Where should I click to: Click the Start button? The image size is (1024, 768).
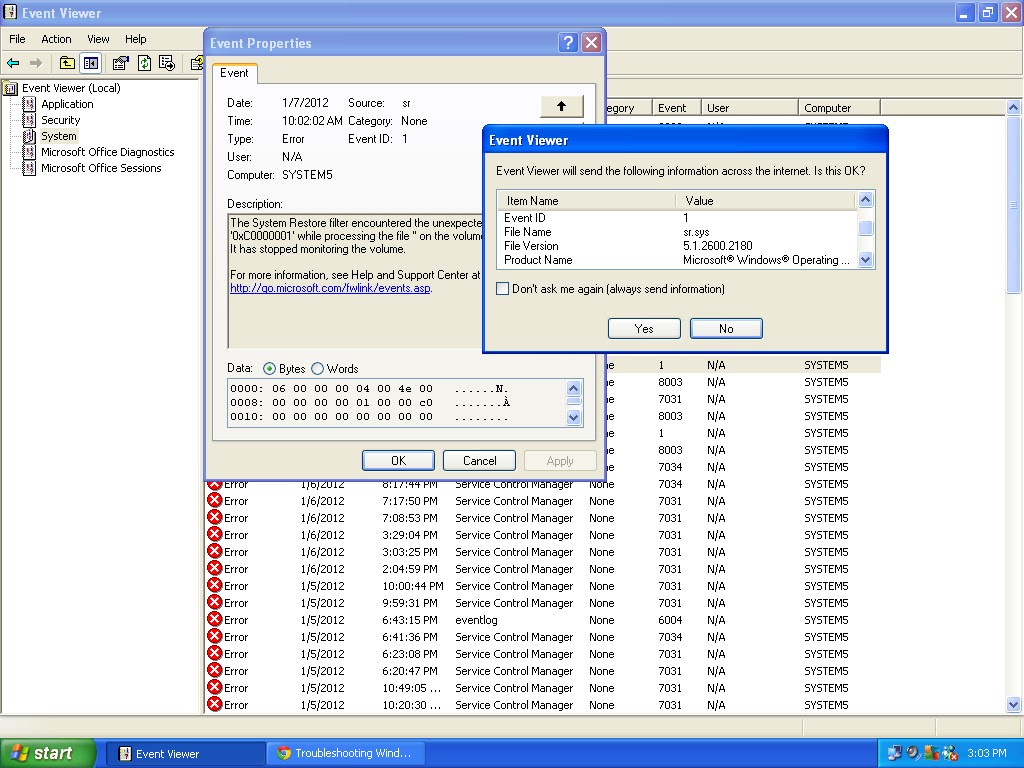48,753
